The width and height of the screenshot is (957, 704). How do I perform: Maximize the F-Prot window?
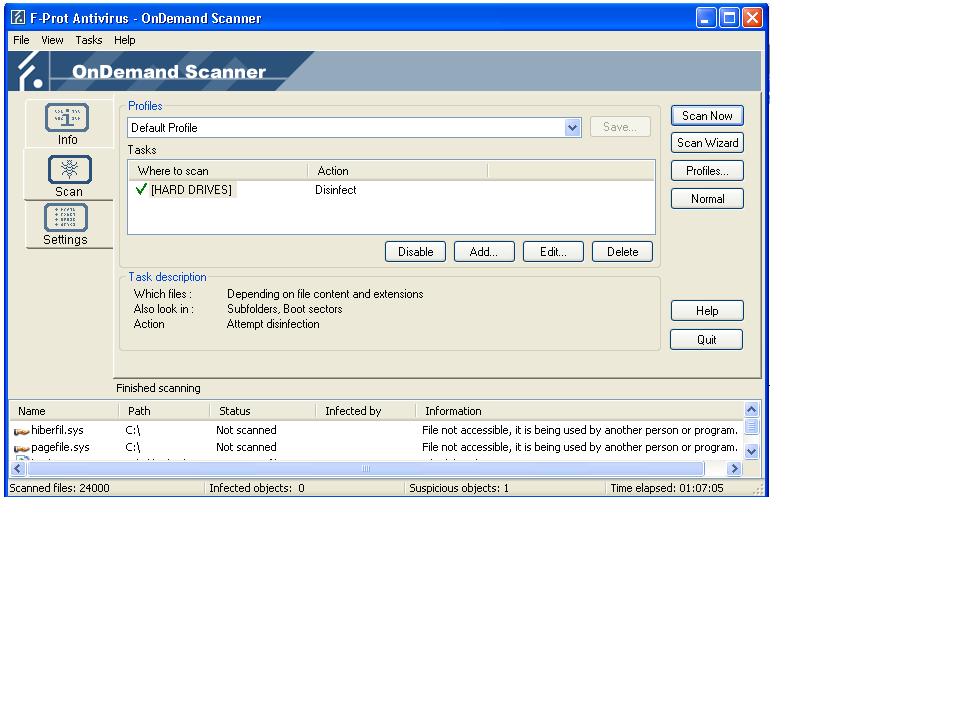[729, 18]
